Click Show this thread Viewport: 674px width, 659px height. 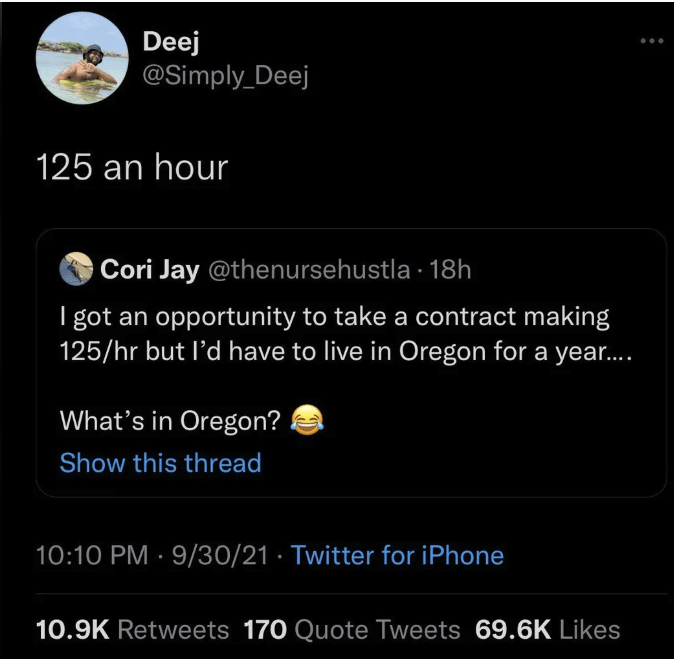pyautogui.click(x=160, y=463)
